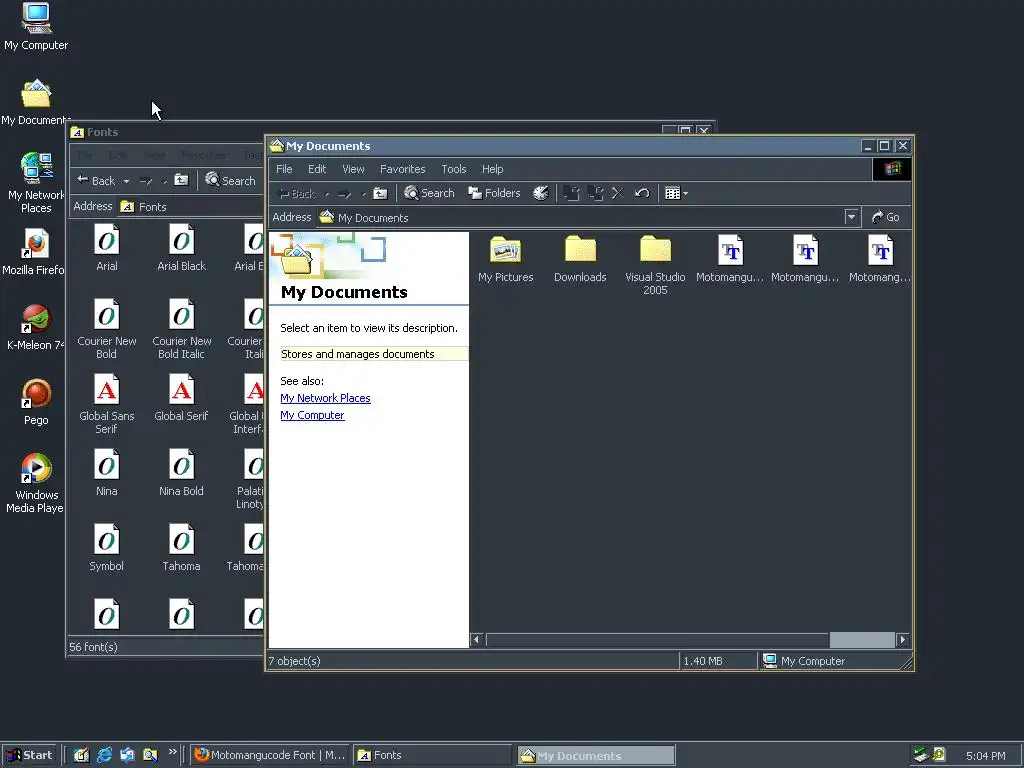This screenshot has width=1024, height=768.
Task: Click the scroll right arrow in My Documents
Action: [903, 639]
